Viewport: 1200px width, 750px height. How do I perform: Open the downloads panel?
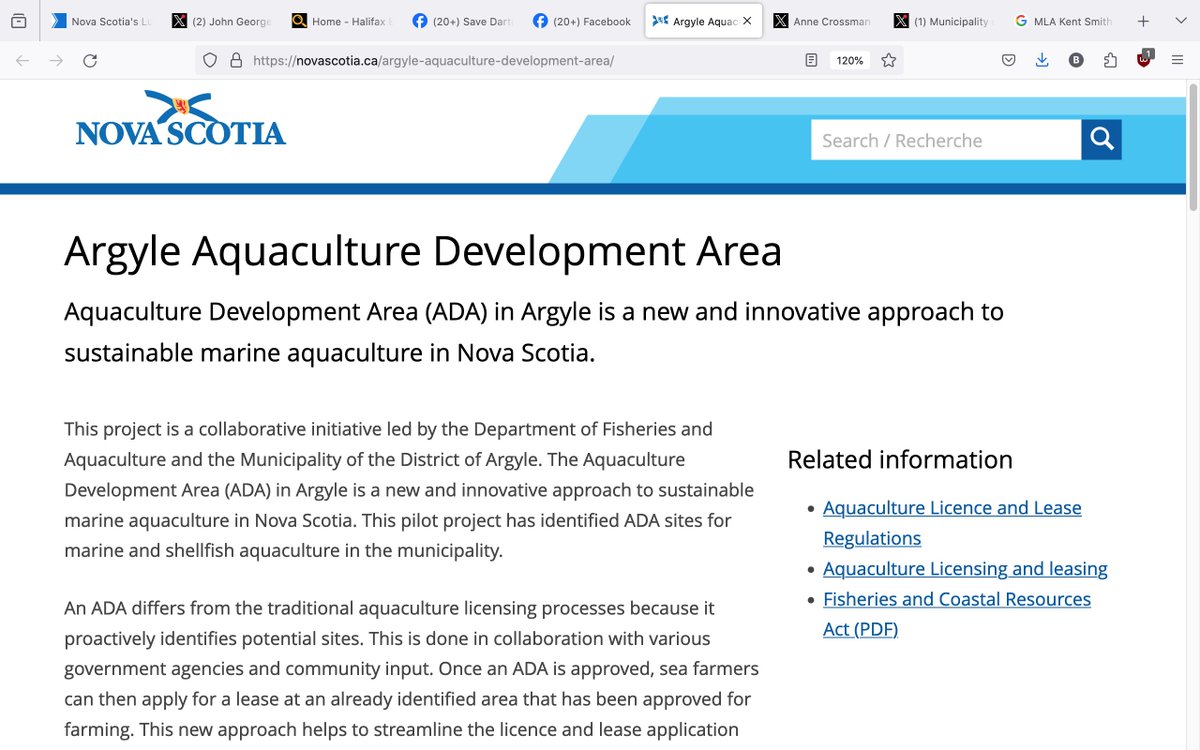click(x=1042, y=60)
